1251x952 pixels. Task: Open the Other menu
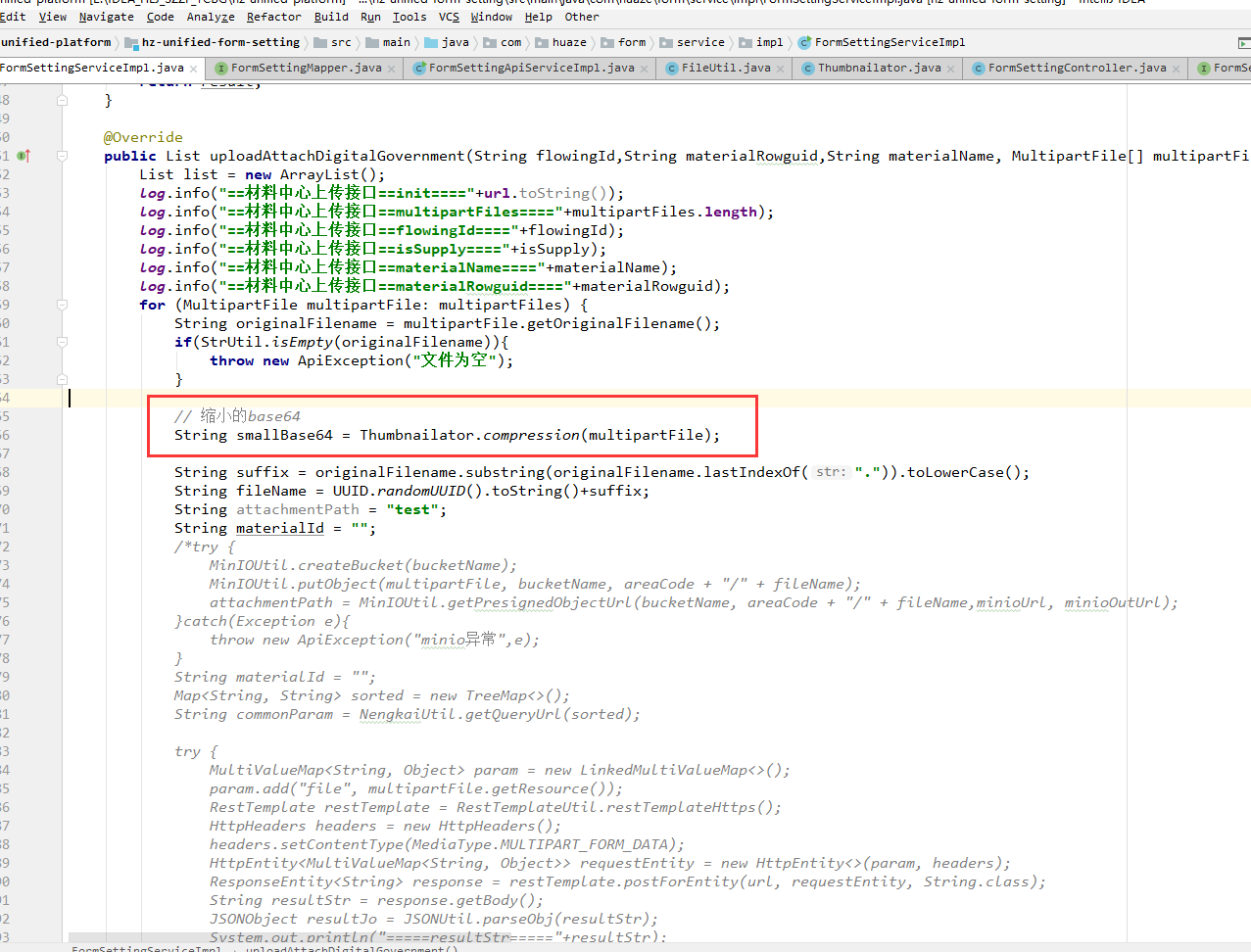[x=582, y=17]
